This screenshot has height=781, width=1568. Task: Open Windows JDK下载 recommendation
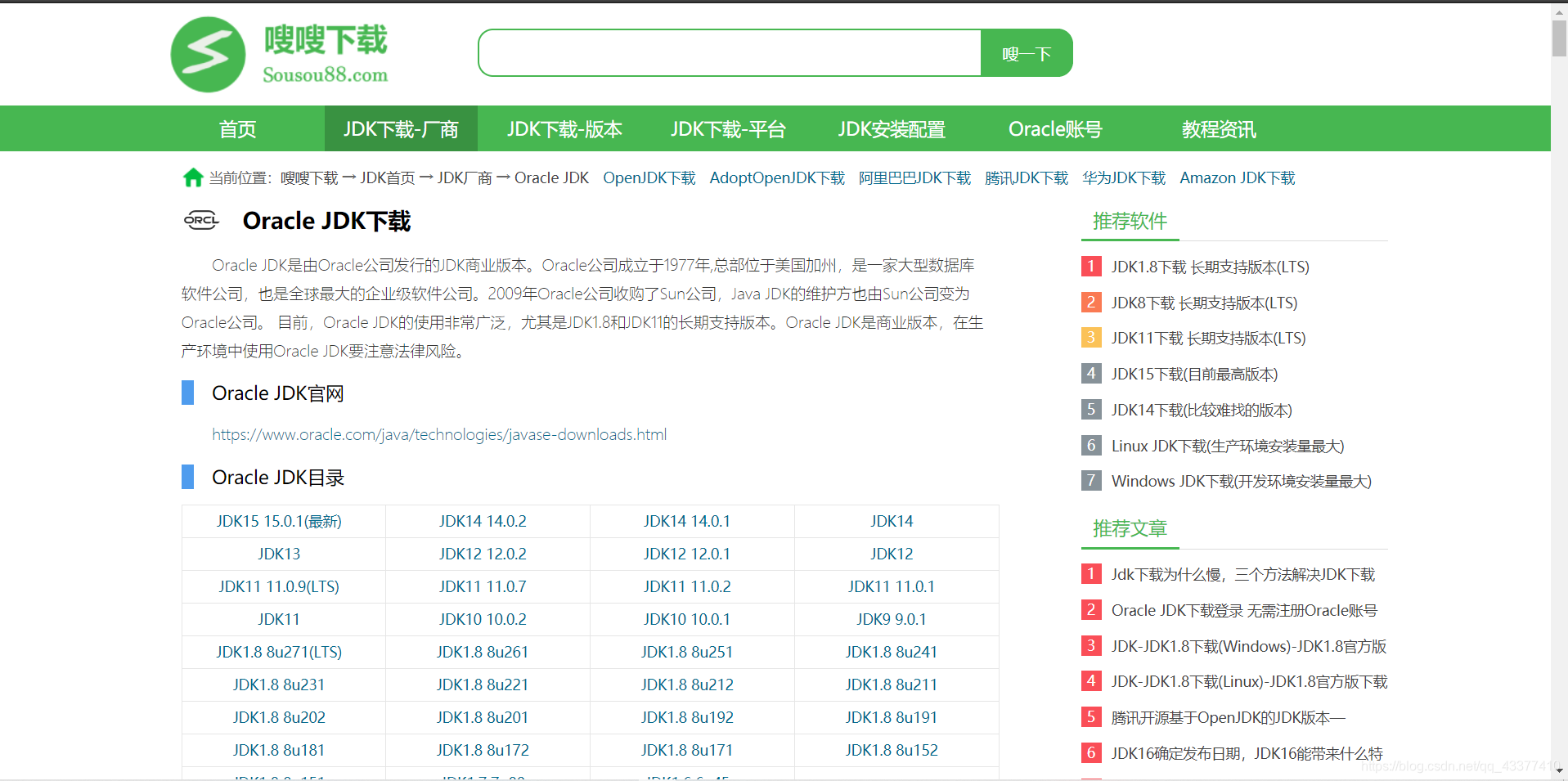pos(1242,481)
